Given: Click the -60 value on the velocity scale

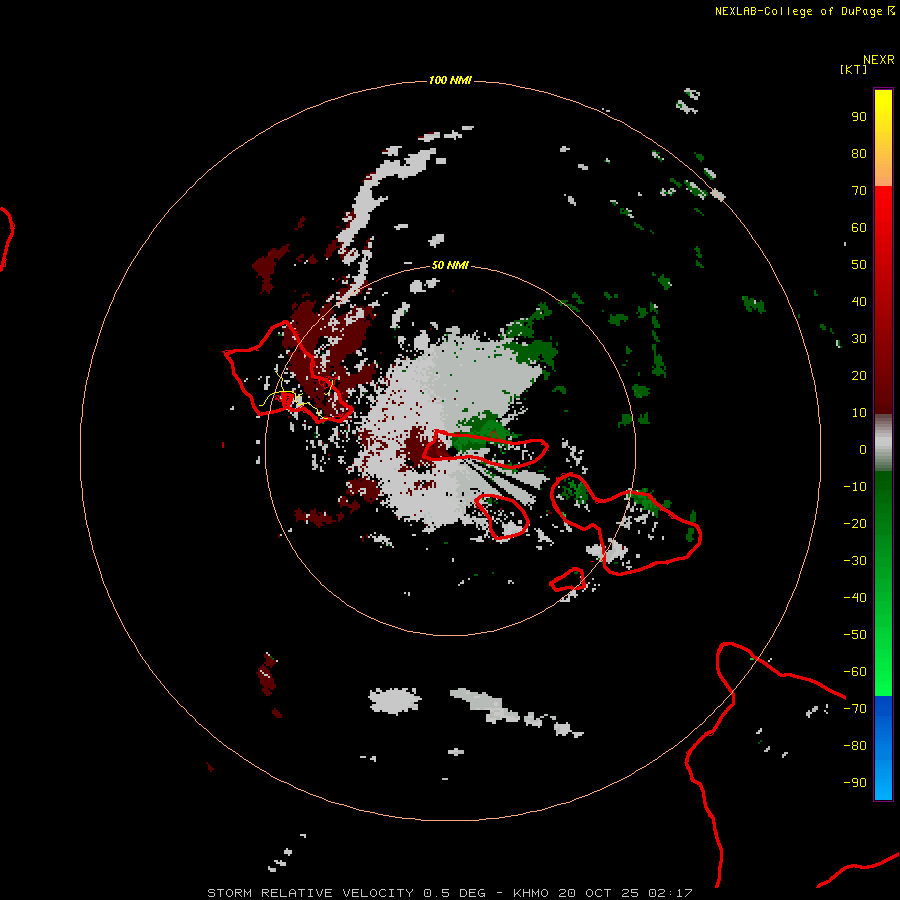Looking at the screenshot, I should click(x=855, y=672).
